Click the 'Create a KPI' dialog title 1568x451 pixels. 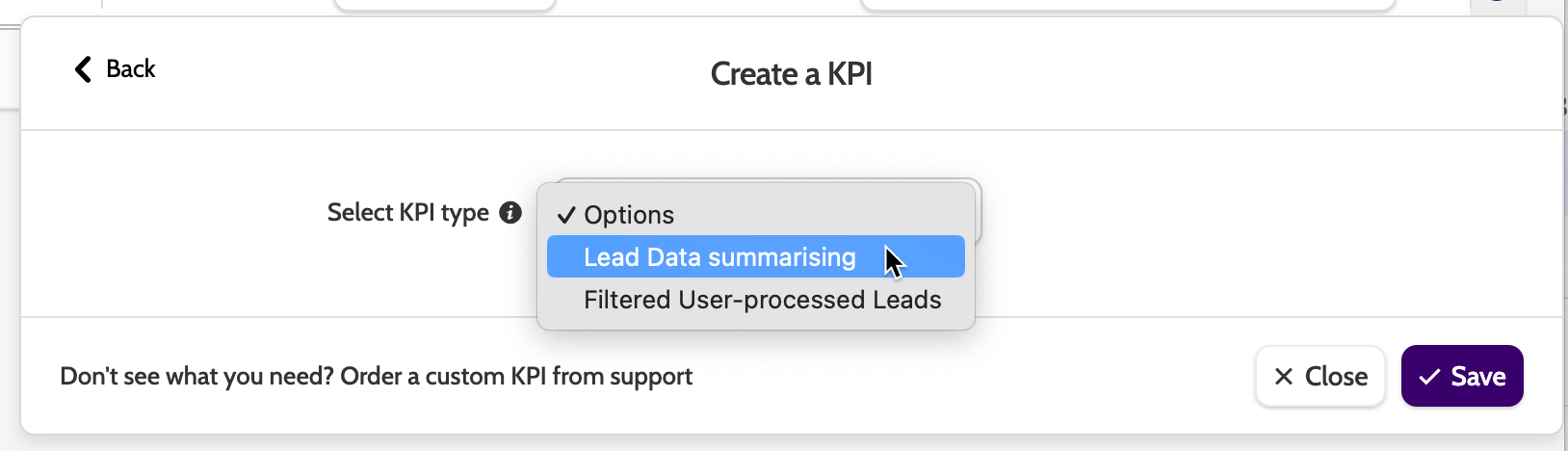click(791, 74)
